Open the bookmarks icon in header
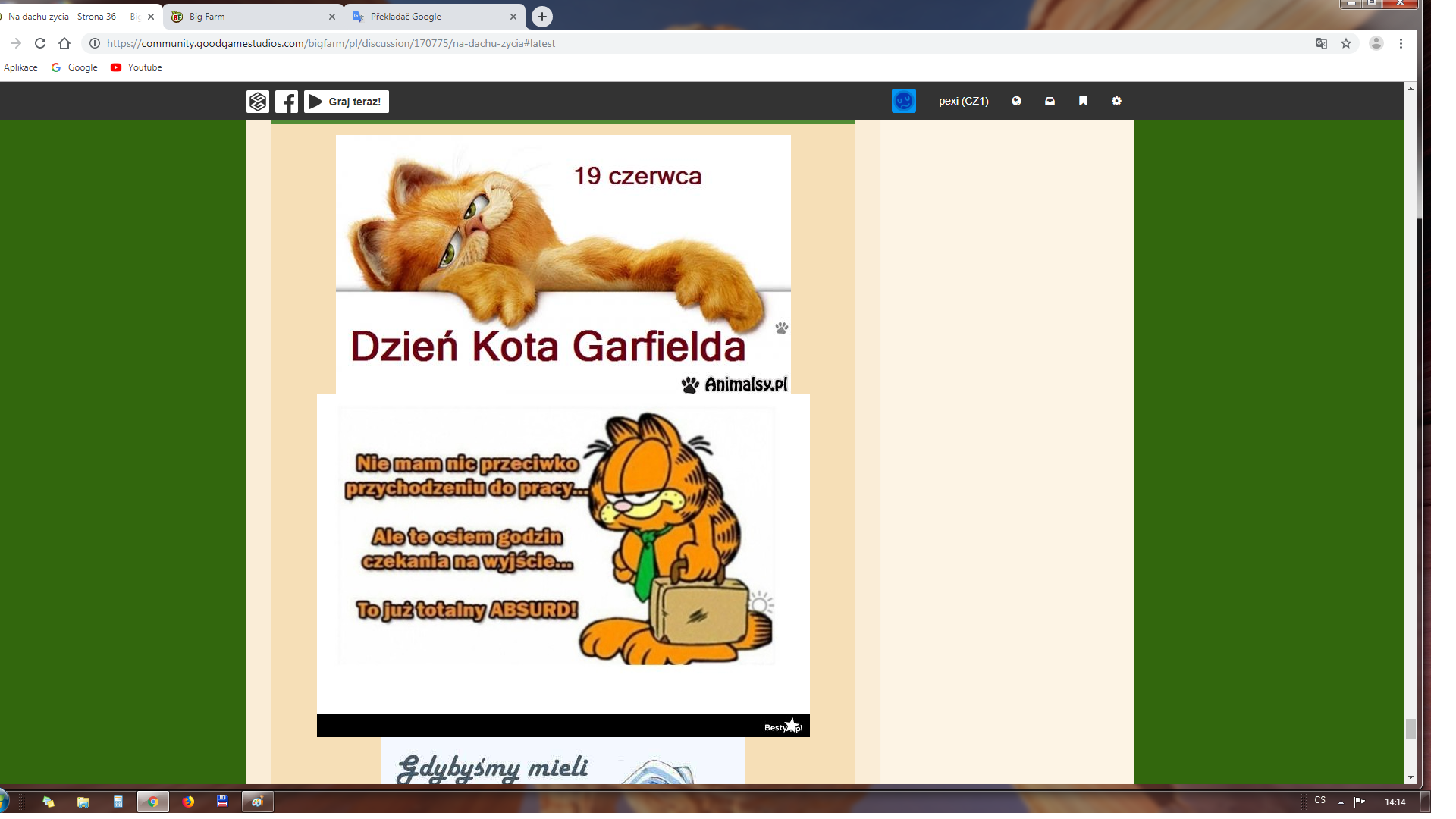Viewport: 1456px width, 819px height. coord(1083,101)
